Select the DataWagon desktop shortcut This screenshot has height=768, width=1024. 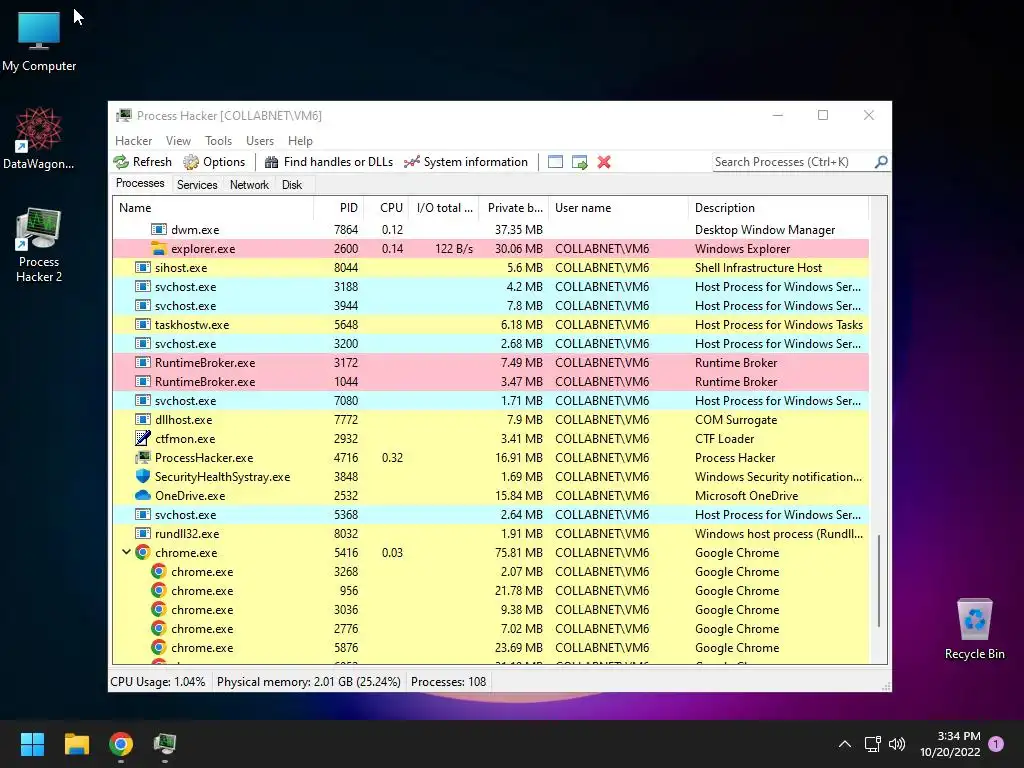click(39, 138)
